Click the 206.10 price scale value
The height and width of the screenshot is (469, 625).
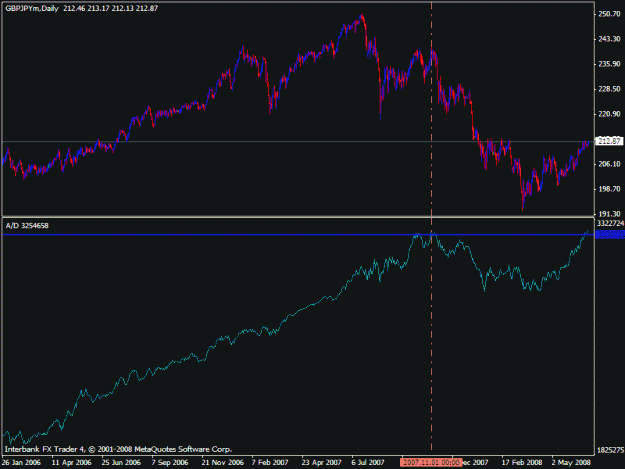(x=609, y=164)
